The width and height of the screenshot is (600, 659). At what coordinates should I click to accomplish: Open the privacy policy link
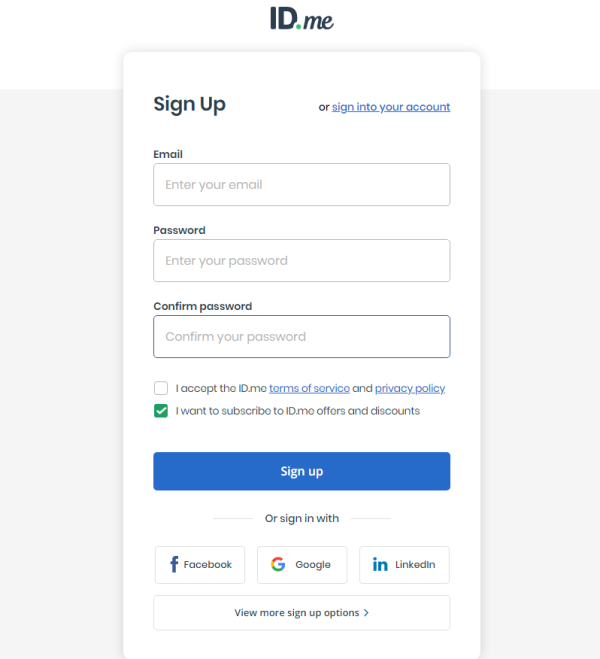[x=410, y=388]
